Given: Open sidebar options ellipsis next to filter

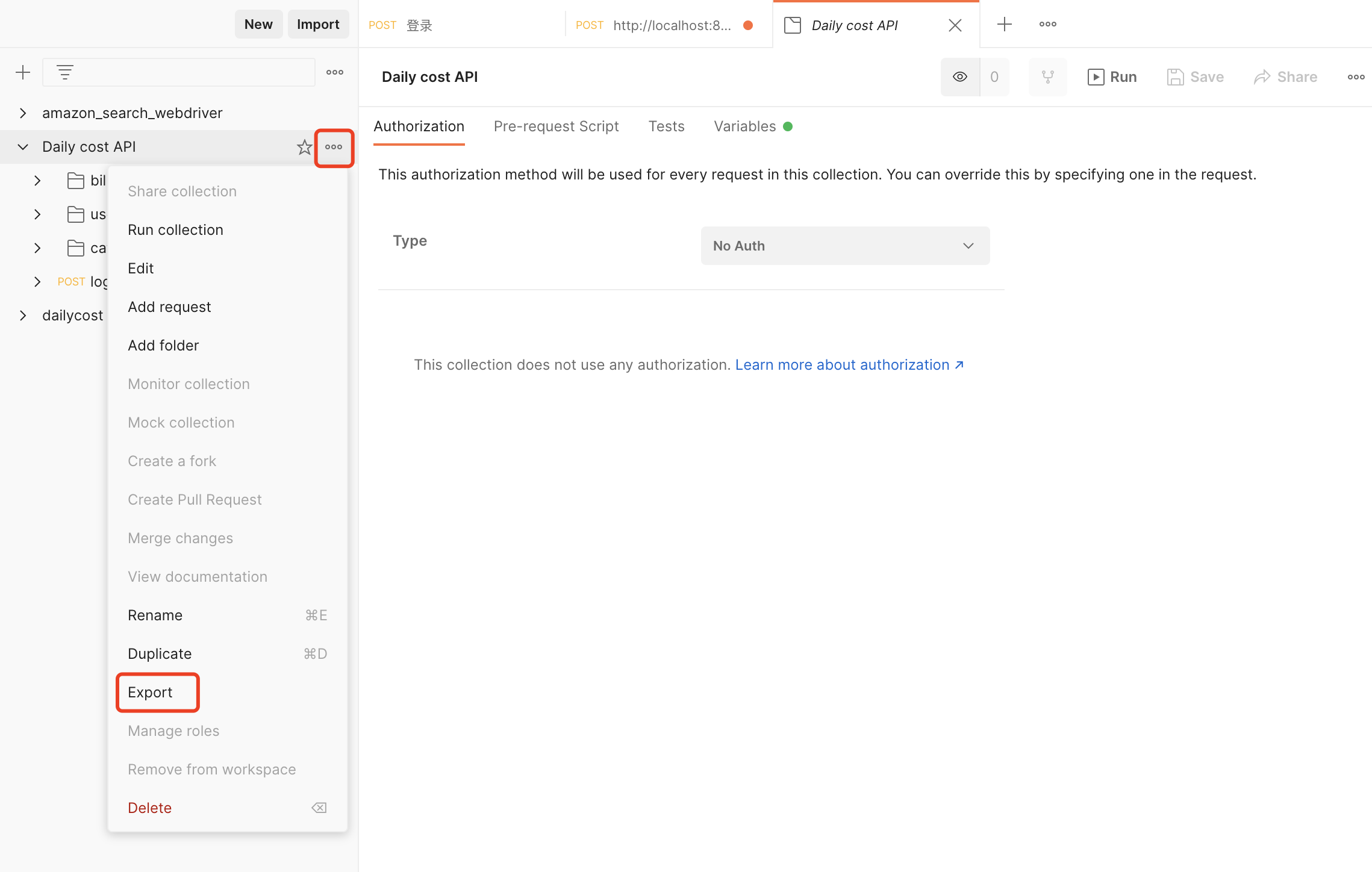Looking at the screenshot, I should tap(335, 72).
